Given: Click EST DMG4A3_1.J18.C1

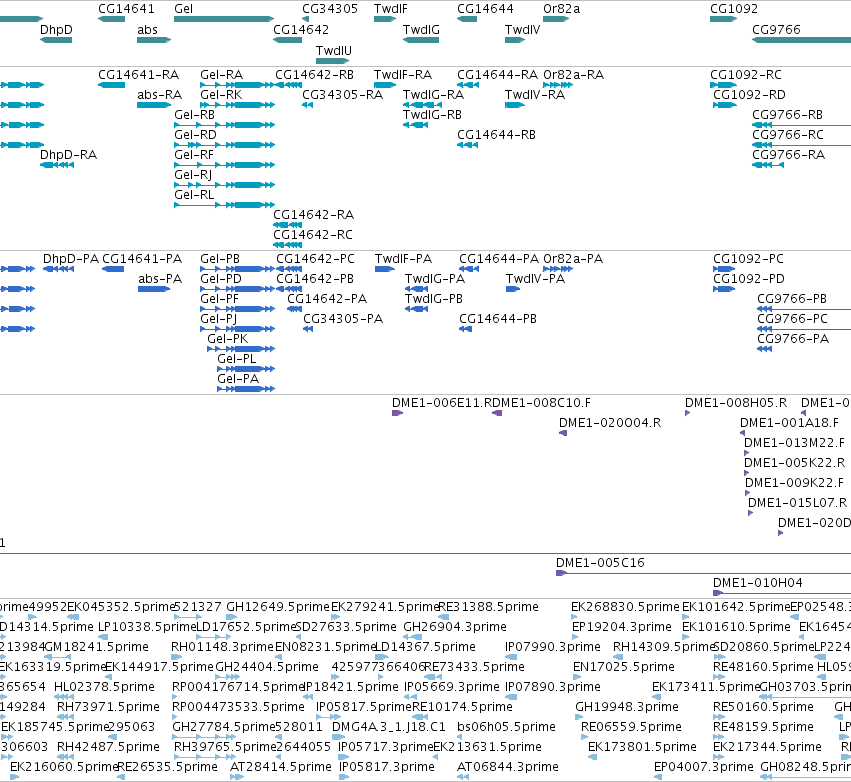Looking at the screenshot, I should (388, 727).
